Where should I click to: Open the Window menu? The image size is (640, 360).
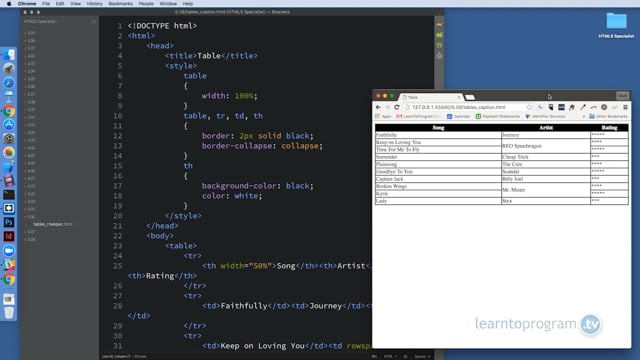click(x=168, y=4)
